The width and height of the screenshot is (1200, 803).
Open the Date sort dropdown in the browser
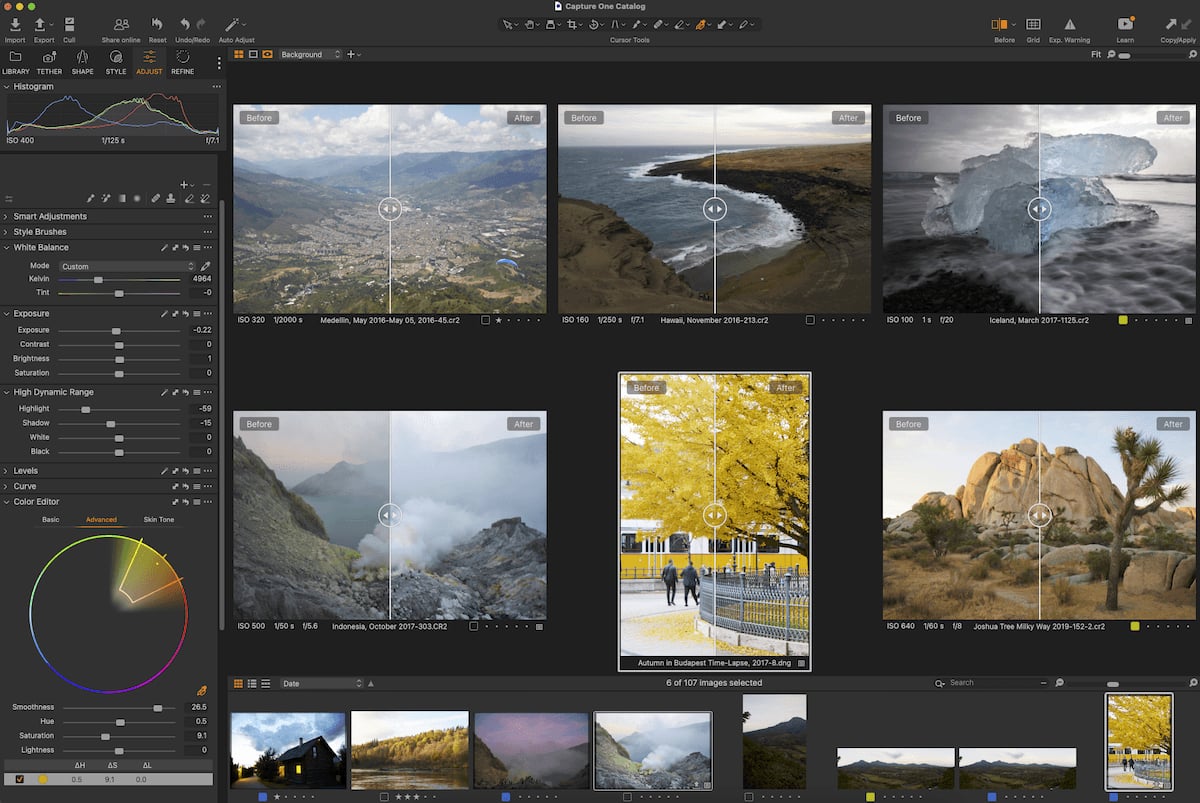pyautogui.click(x=320, y=685)
